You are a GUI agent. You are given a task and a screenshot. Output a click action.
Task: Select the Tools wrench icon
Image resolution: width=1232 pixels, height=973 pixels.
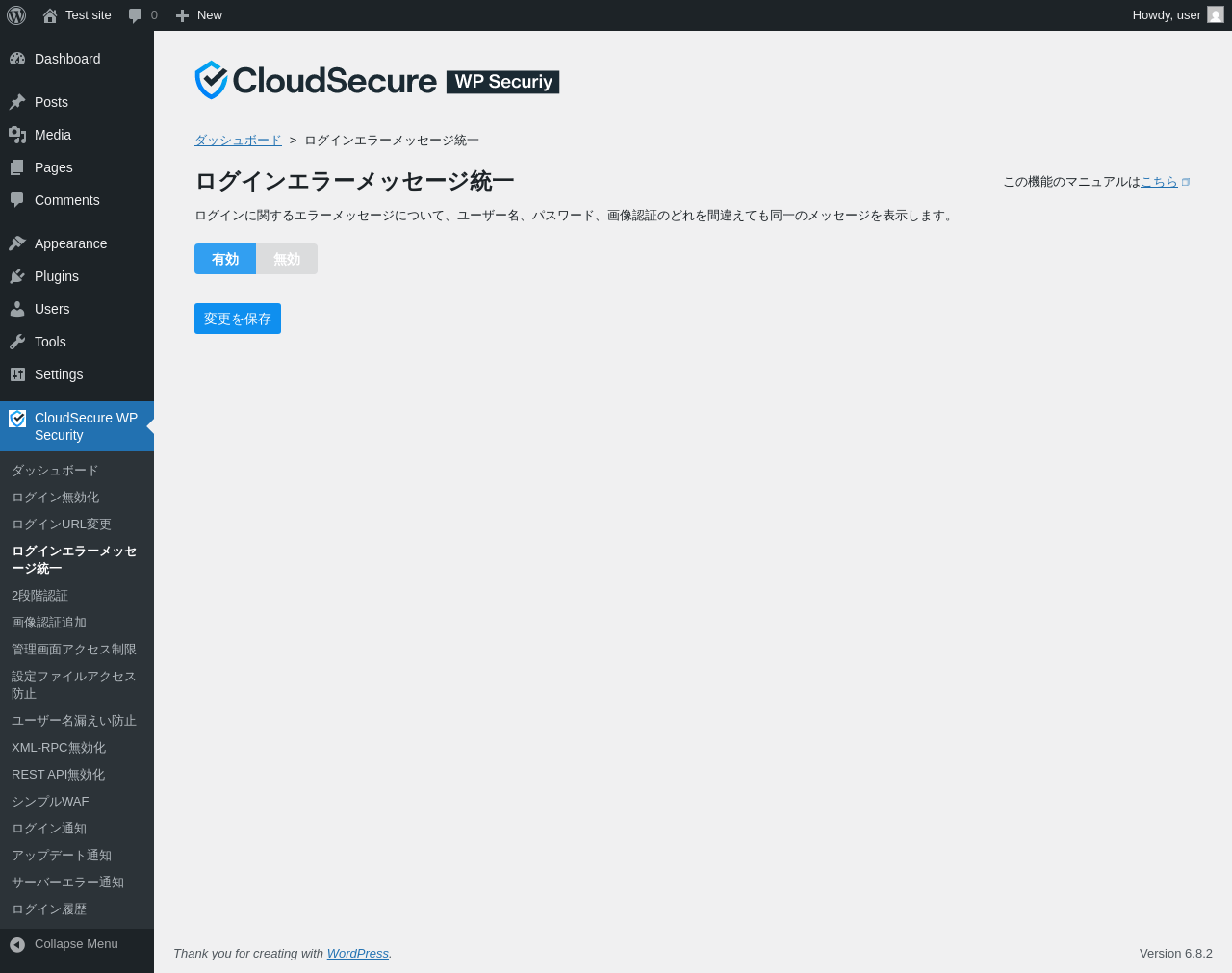tap(17, 342)
